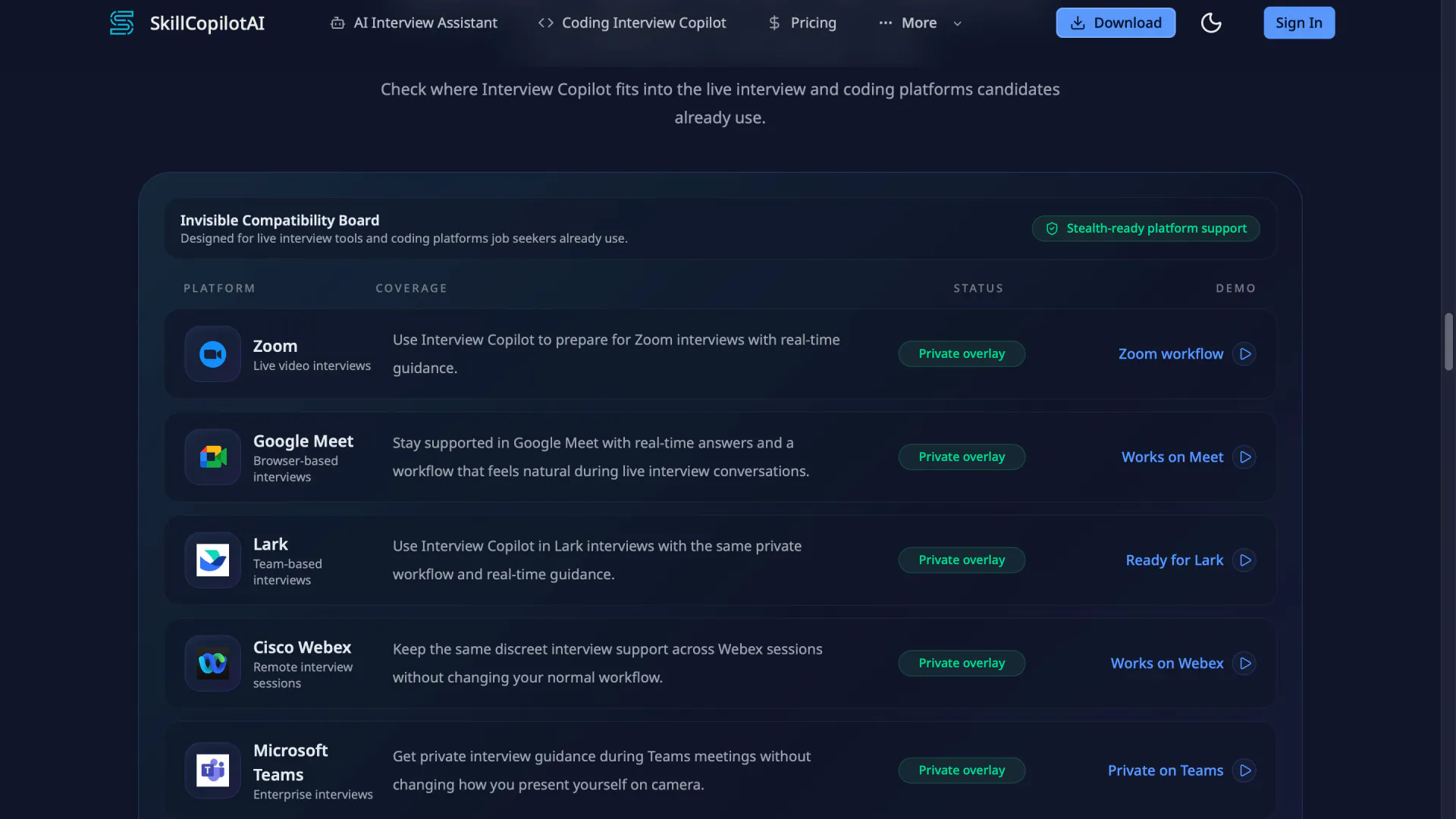Click the Private overlay badge in Zoom row
Viewport: 1456px width, 819px height.
[x=962, y=354]
